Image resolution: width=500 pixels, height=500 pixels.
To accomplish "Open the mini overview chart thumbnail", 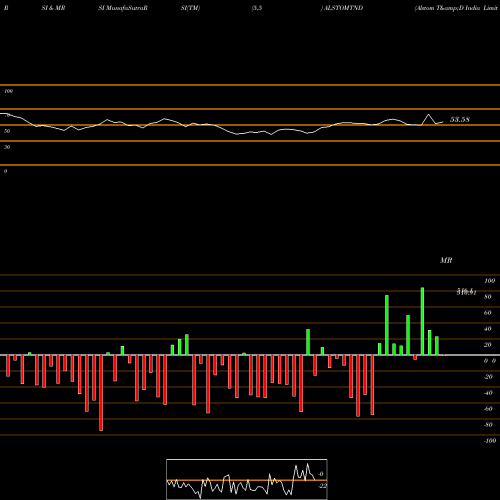I will coord(247,479).
